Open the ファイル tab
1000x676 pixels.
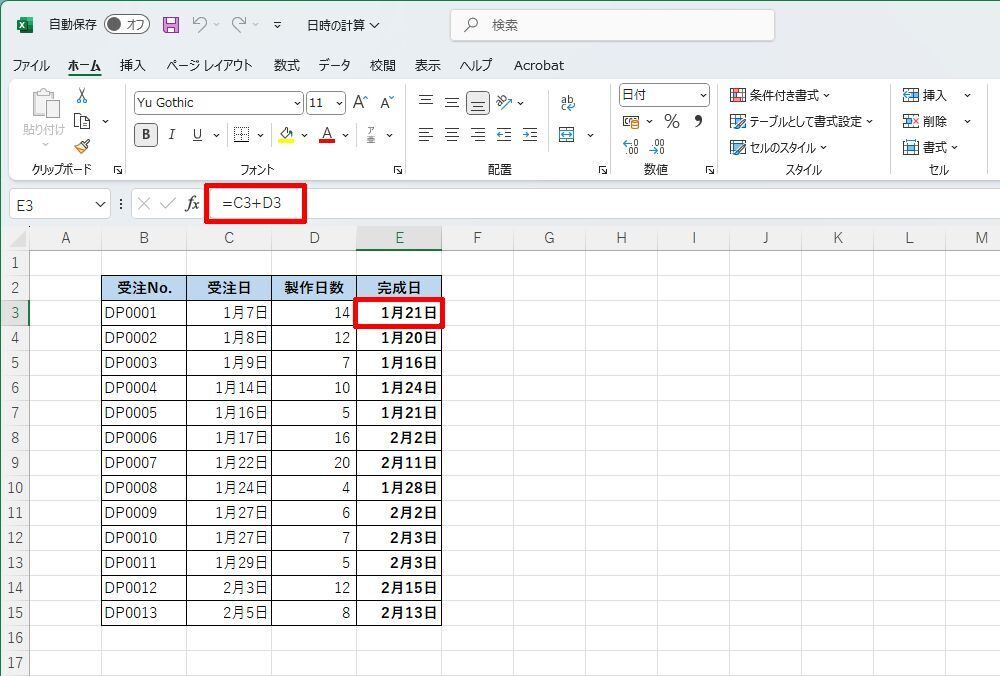pos(31,65)
